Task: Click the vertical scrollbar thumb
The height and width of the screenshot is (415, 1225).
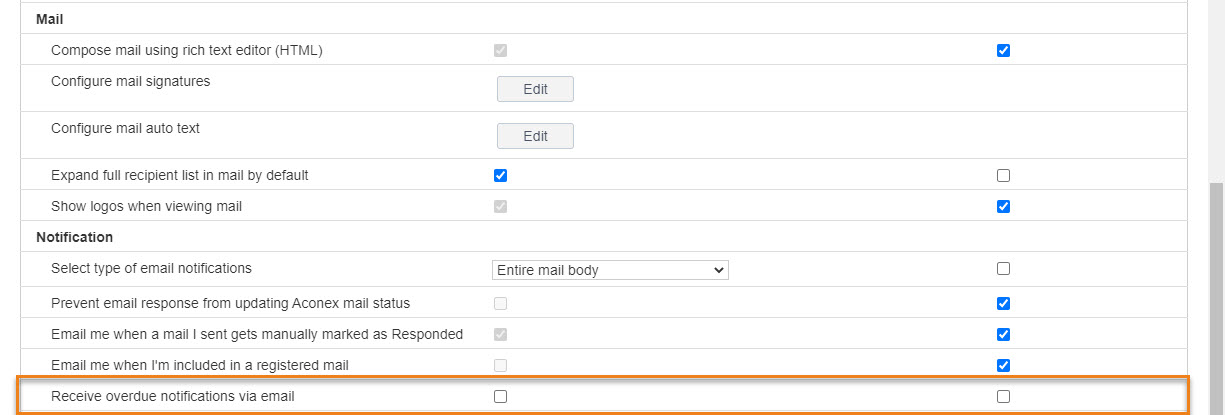Action: 1216,298
